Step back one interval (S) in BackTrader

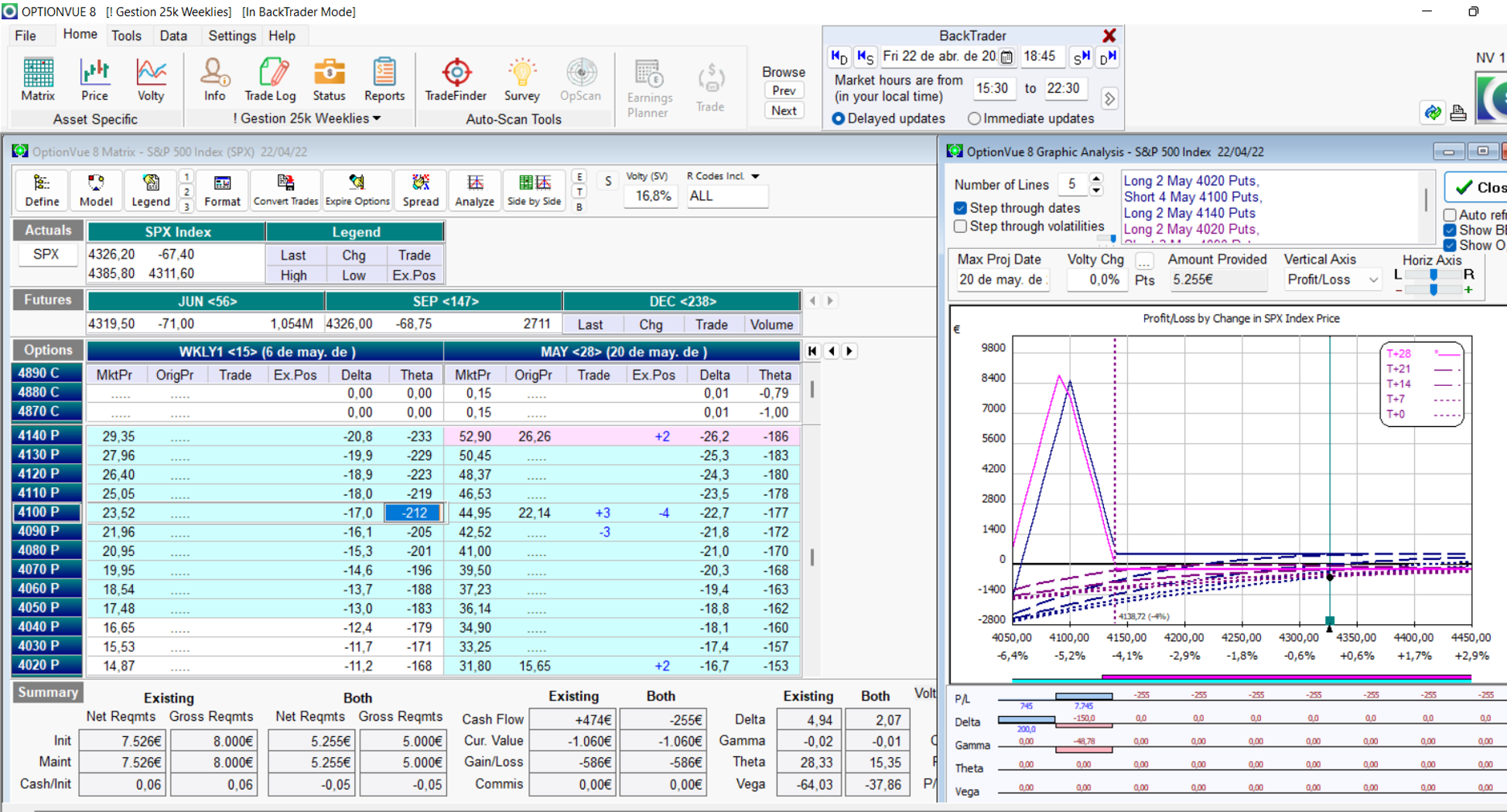(x=866, y=56)
